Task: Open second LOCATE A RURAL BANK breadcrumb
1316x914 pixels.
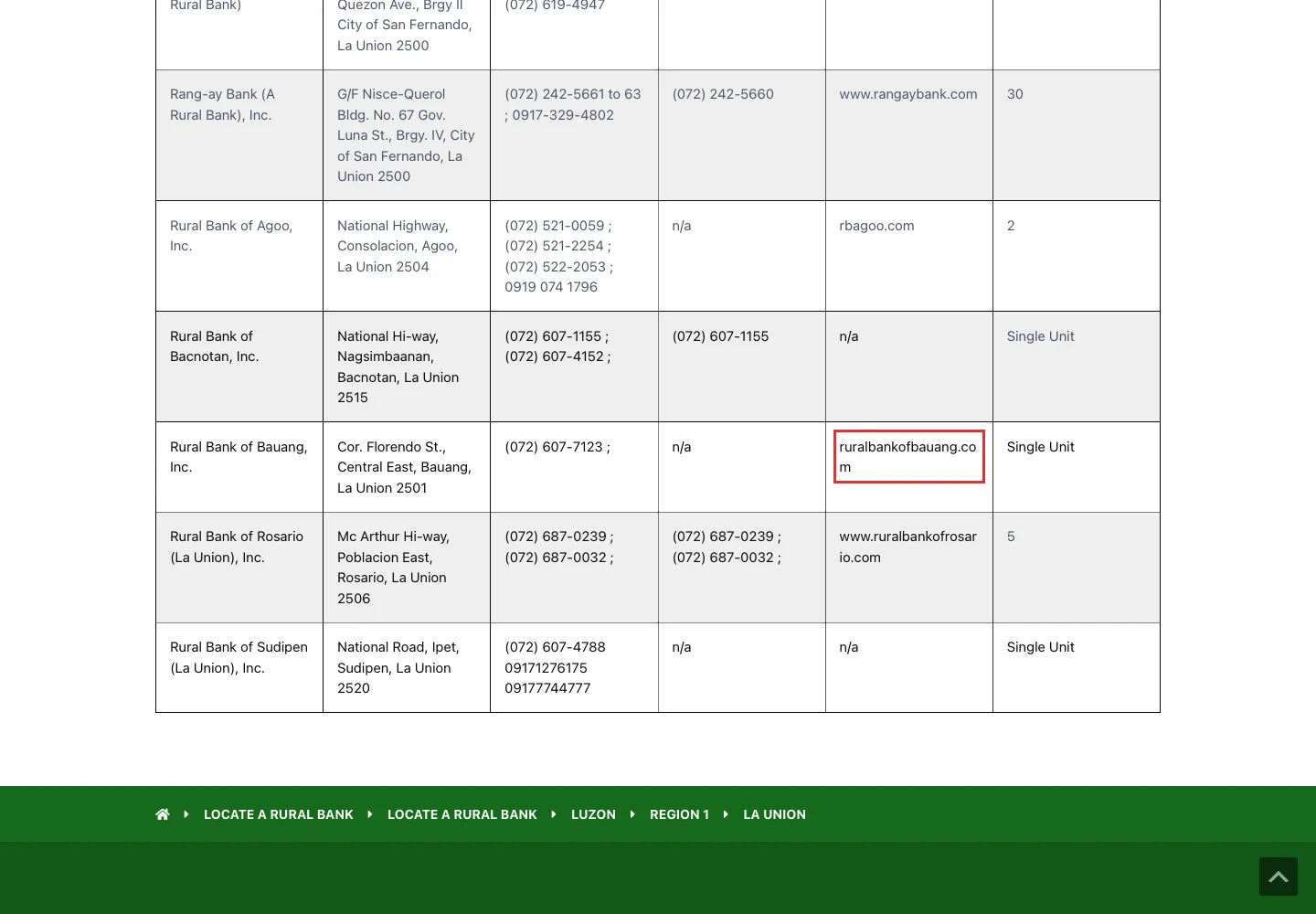Action: pos(462,814)
